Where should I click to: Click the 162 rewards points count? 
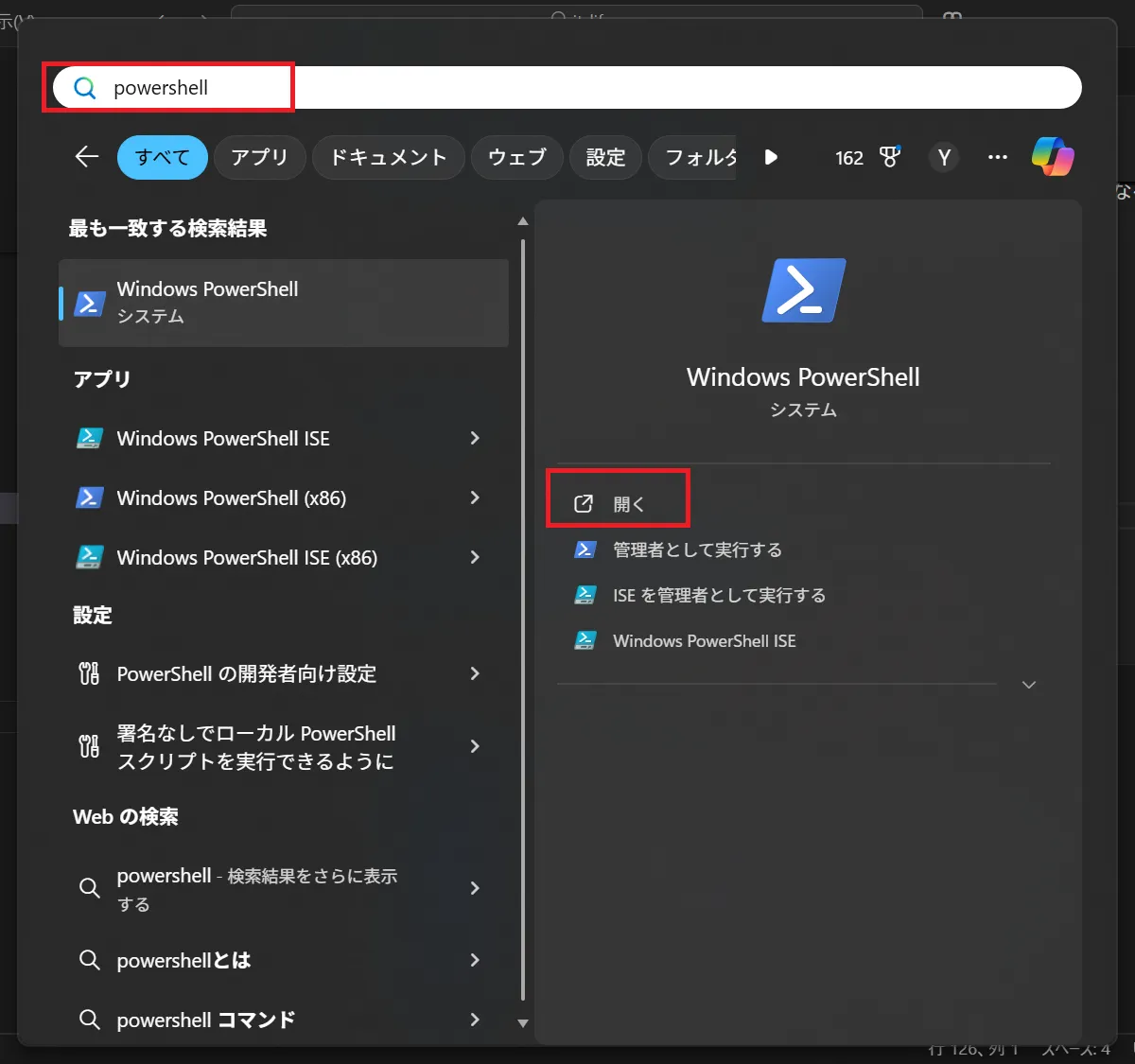click(849, 158)
